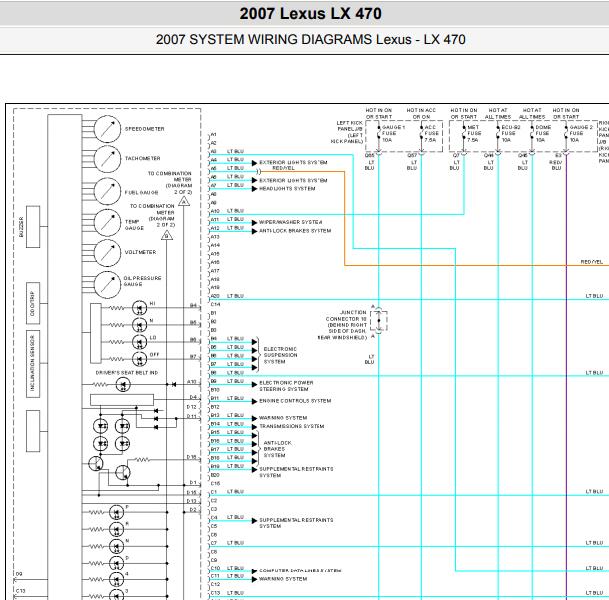Select the P gear indicator LED symbol

coord(117,512)
